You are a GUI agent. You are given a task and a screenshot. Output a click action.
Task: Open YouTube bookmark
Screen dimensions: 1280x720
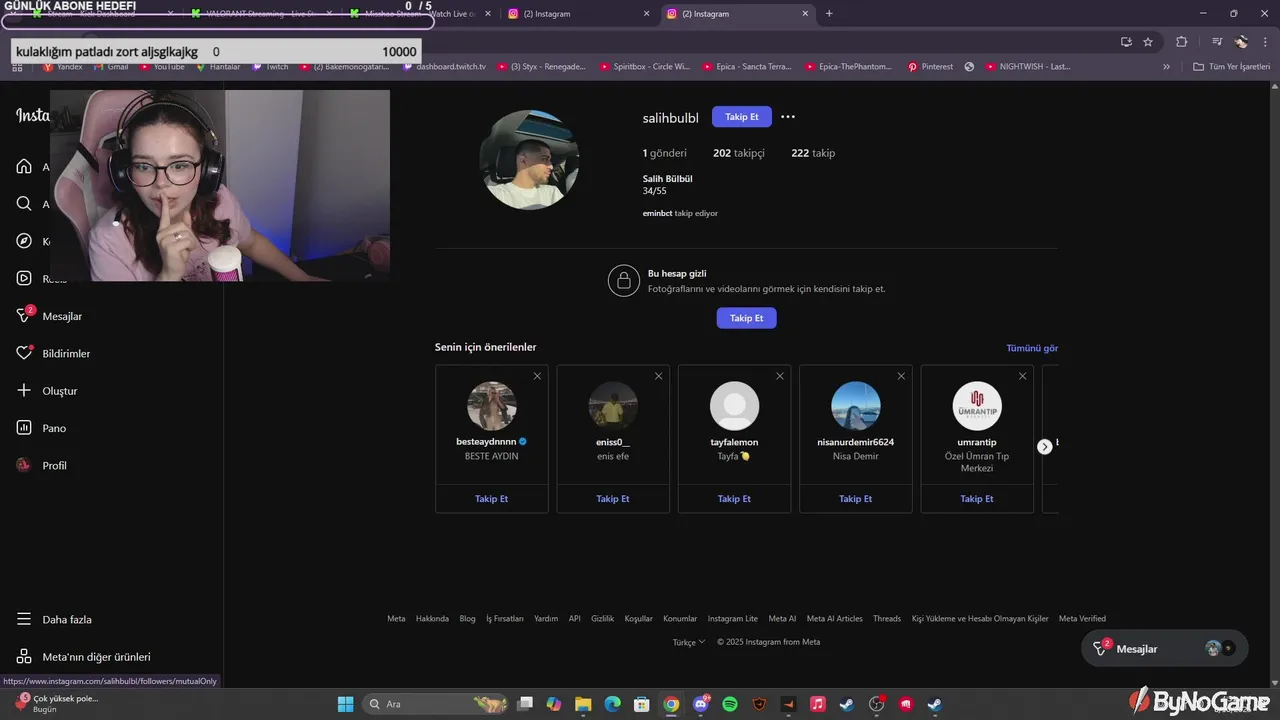(162, 67)
